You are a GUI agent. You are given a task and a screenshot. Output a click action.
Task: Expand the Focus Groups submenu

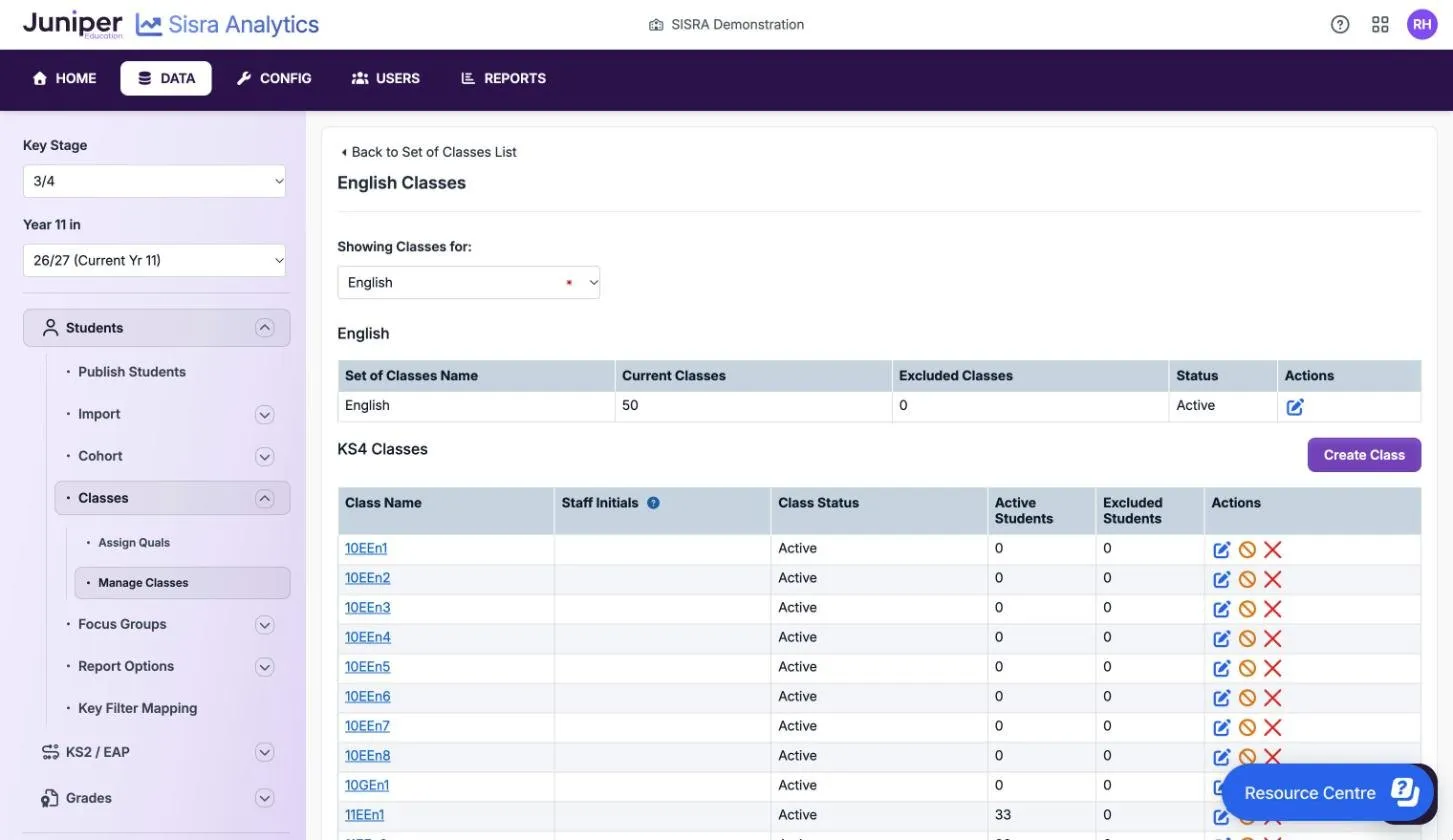tap(264, 624)
